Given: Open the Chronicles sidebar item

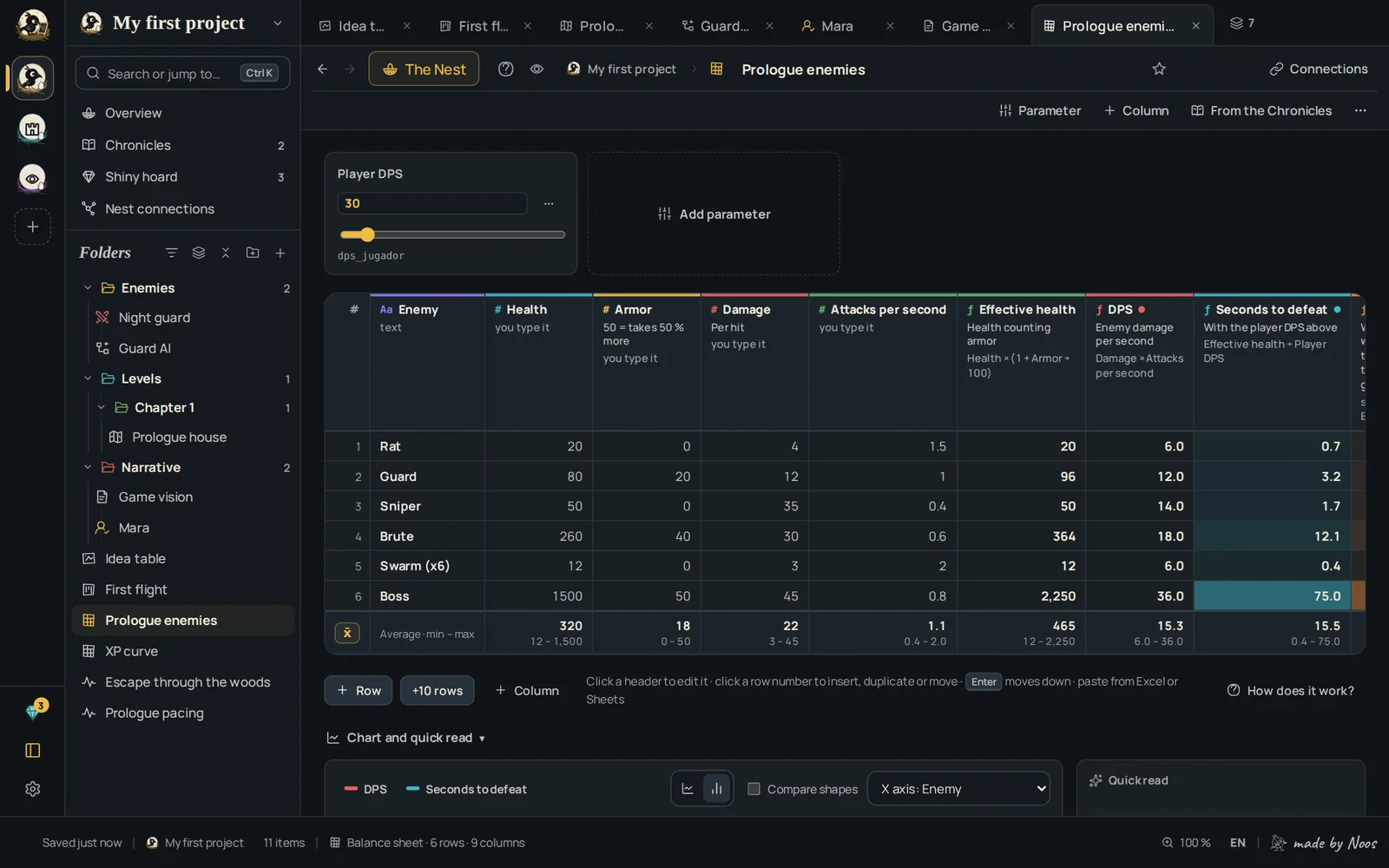Looking at the screenshot, I should [182, 145].
